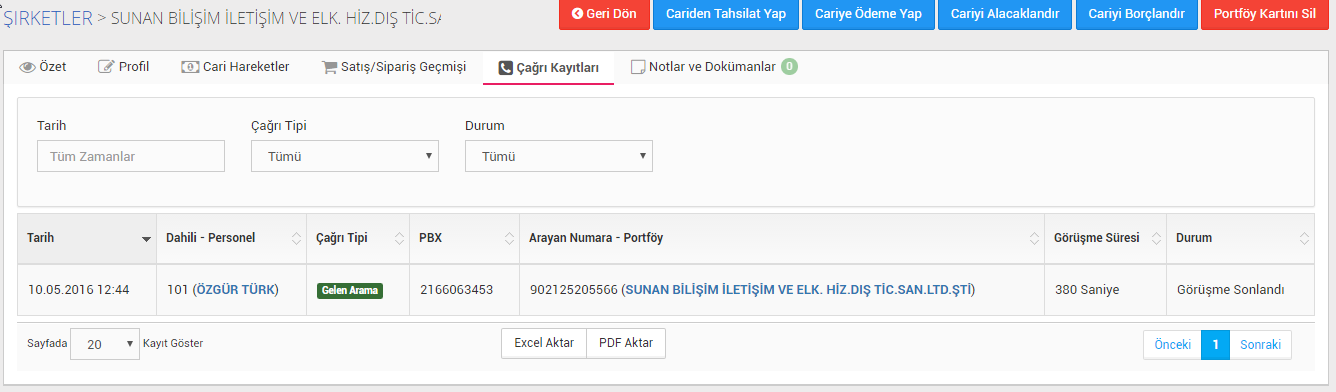
Task: Sort by PBX column header
Action: [x=465, y=238]
